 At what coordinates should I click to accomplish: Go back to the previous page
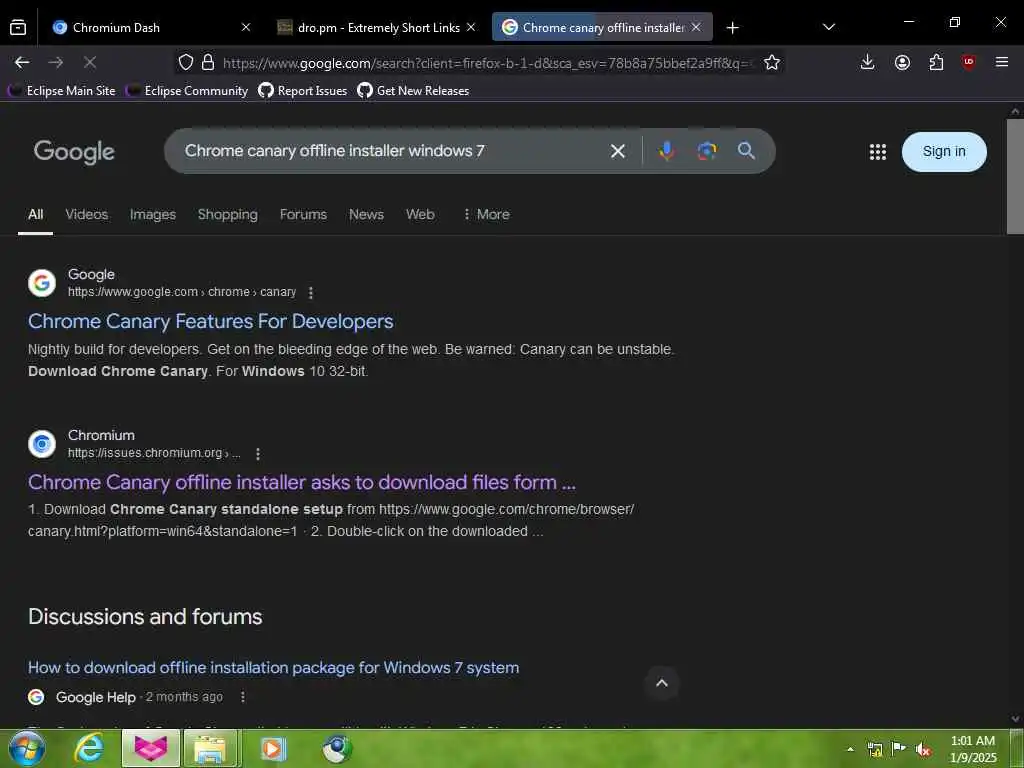tap(22, 63)
